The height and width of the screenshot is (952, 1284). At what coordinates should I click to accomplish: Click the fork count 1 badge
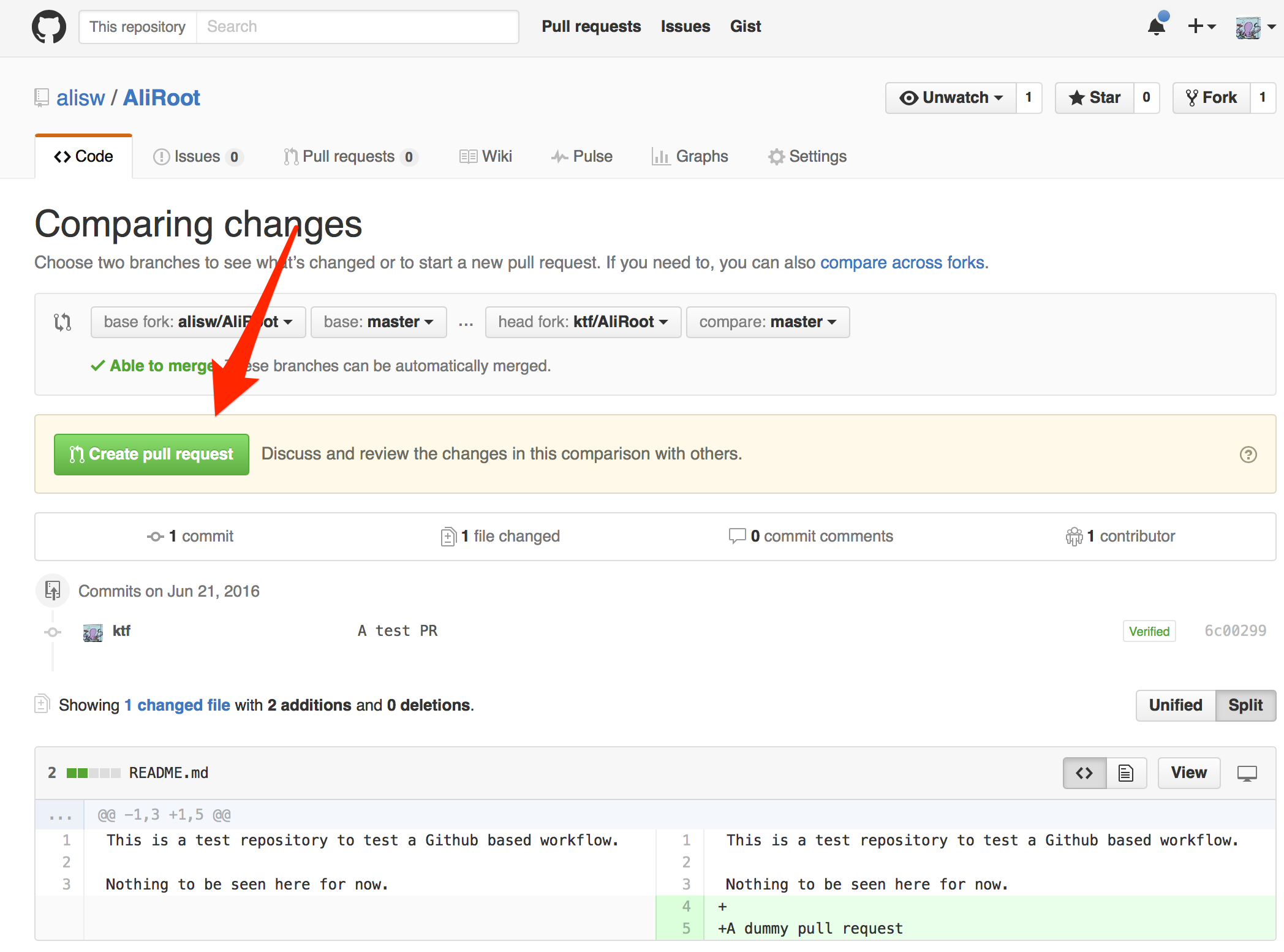click(1263, 97)
